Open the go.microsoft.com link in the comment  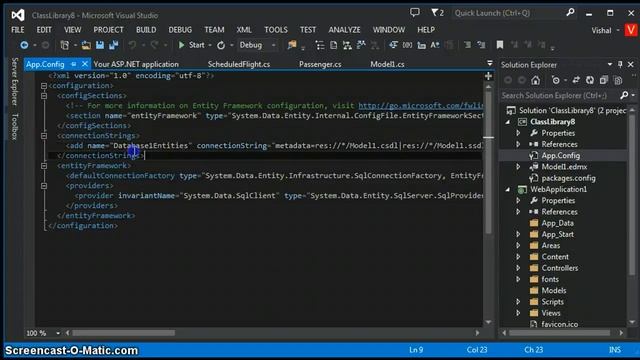[420, 106]
